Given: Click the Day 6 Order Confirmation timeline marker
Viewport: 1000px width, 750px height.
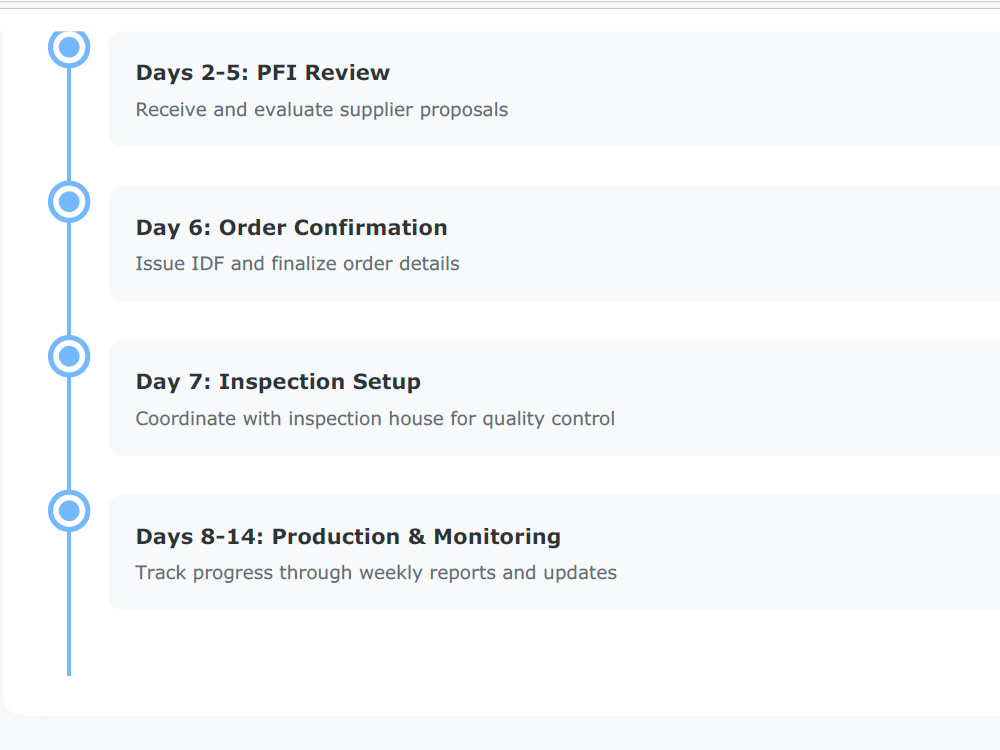Looking at the screenshot, I should coord(69,202).
